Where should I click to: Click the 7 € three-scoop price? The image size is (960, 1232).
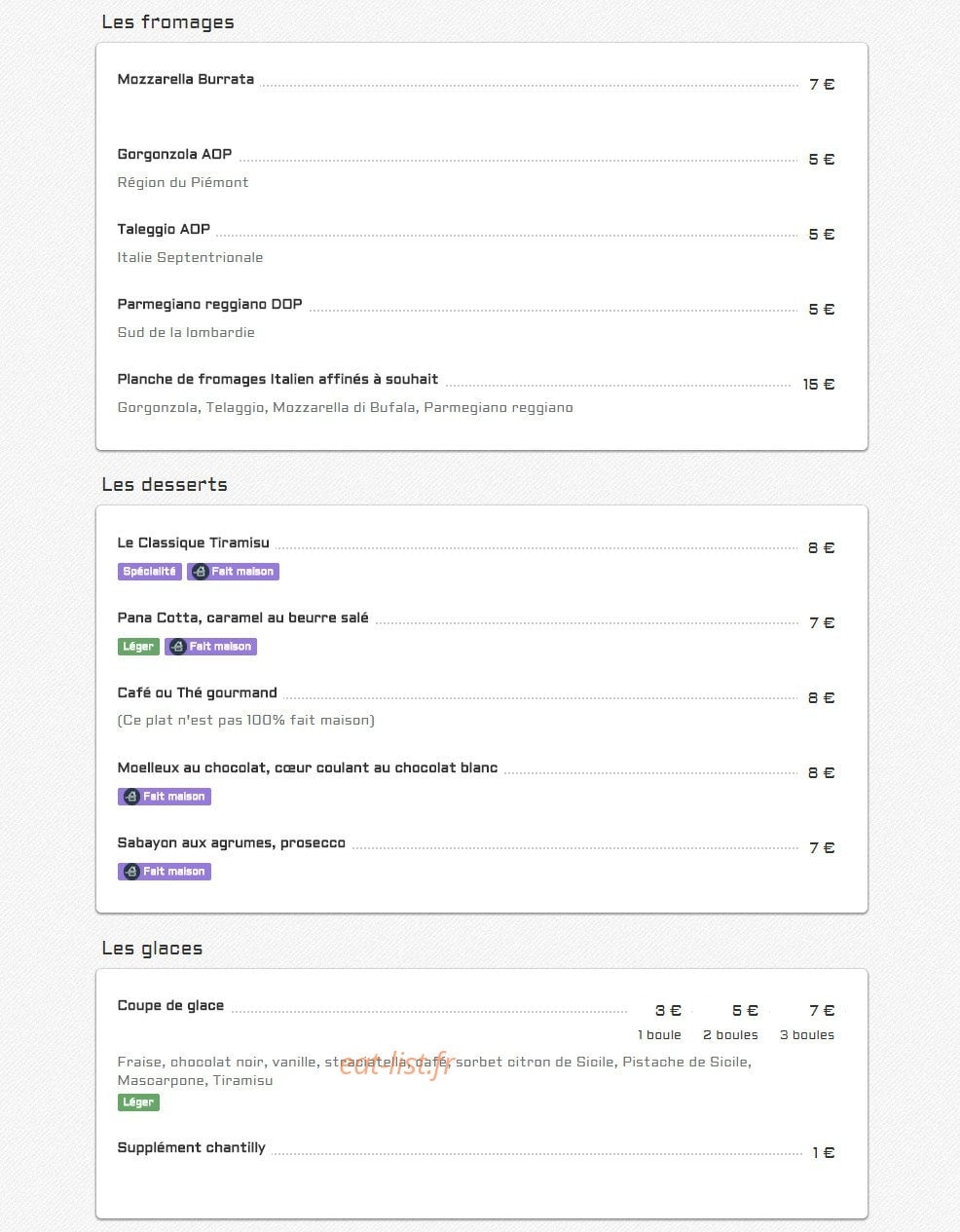[822, 1011]
